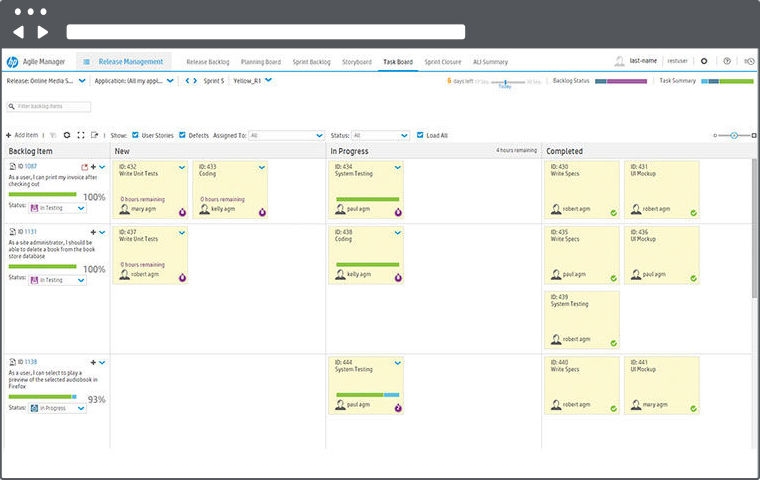Image resolution: width=760 pixels, height=480 pixels.
Task: Click the Add Item button
Action: 22,135
